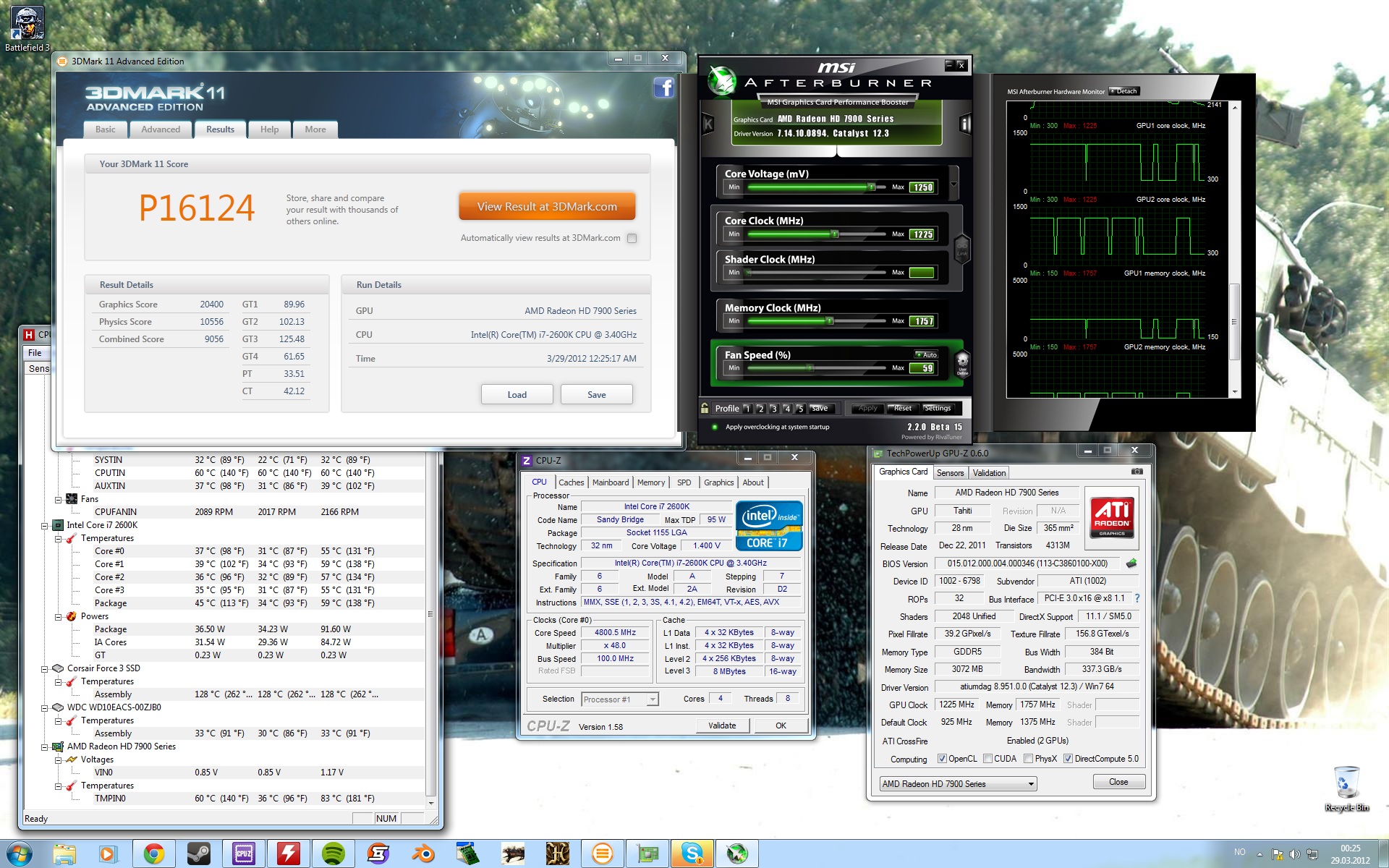This screenshot has height=868, width=1389.
Task: Enable automatically view results at 3DMark.com checkbox
Action: [632, 239]
